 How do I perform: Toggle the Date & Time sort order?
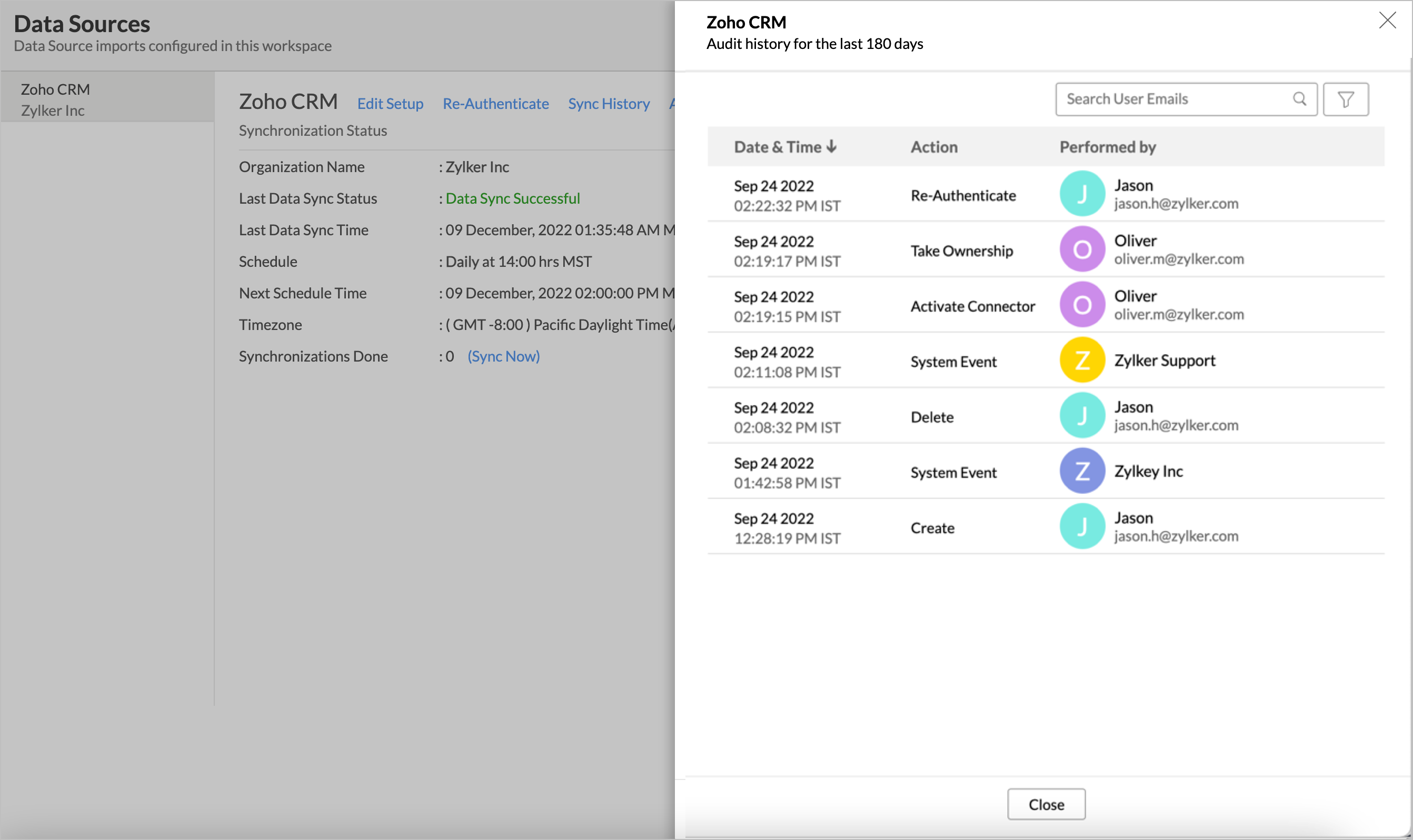point(831,146)
